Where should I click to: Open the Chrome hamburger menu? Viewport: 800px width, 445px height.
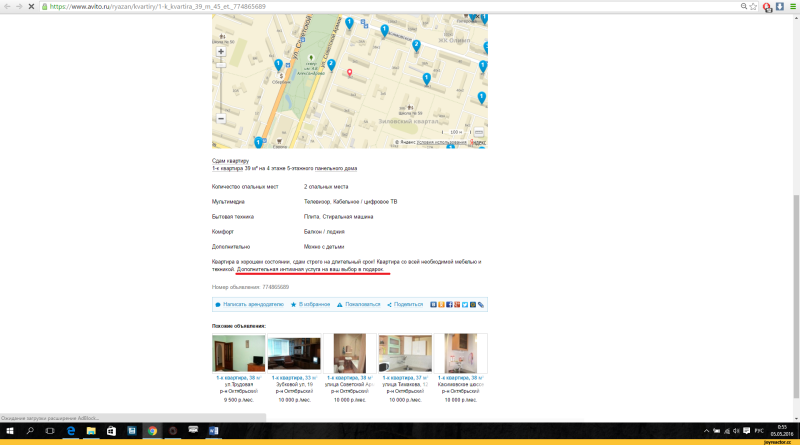pyautogui.click(x=792, y=6)
